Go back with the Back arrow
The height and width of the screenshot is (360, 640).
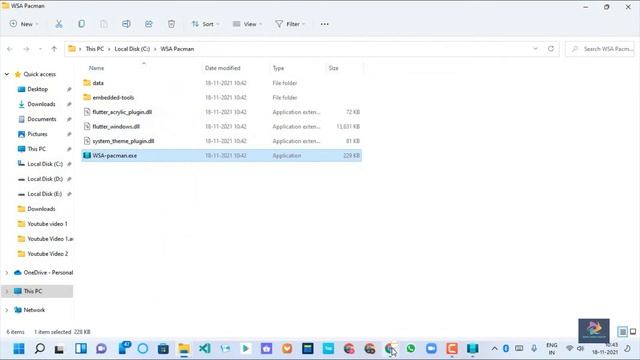[10, 49]
